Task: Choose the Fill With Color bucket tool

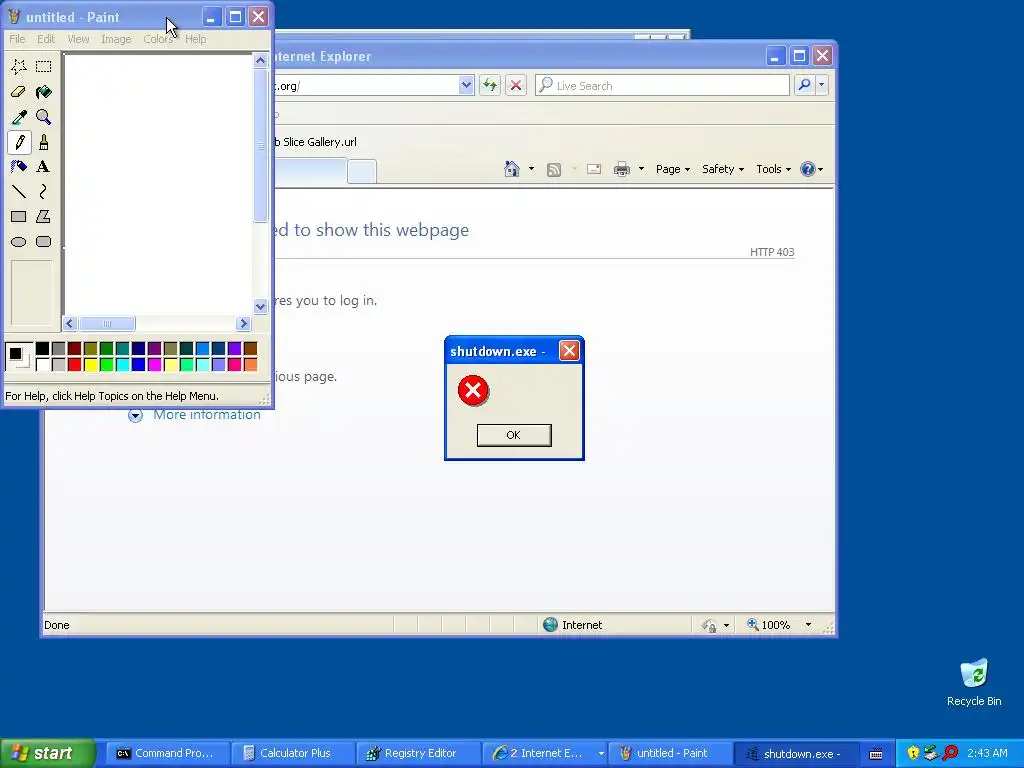Action: click(x=44, y=91)
